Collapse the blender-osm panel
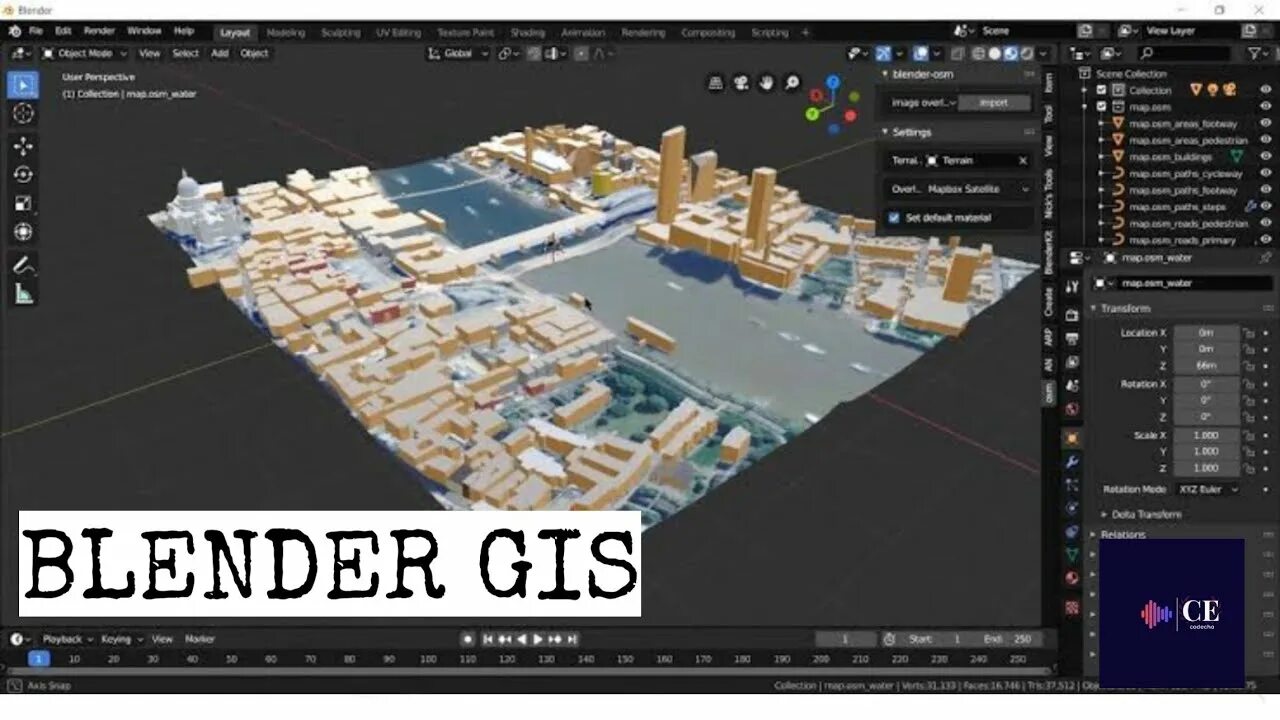1280x720 pixels. pyautogui.click(x=918, y=74)
